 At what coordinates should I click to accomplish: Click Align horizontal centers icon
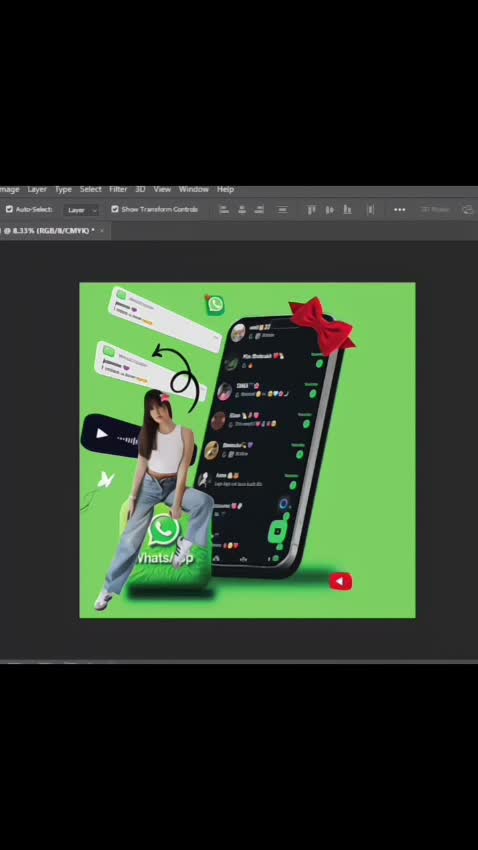tap(242, 209)
